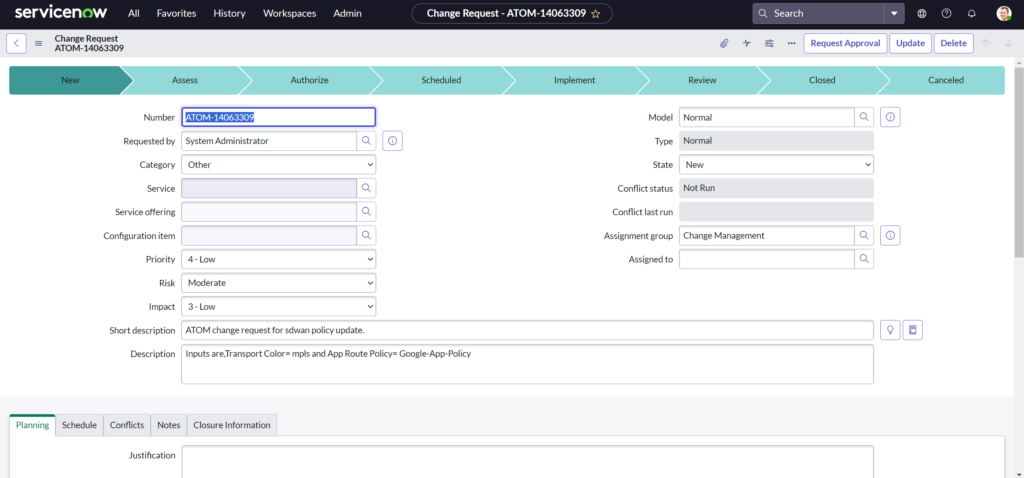
Task: Open the Category dropdown
Action: (279, 165)
